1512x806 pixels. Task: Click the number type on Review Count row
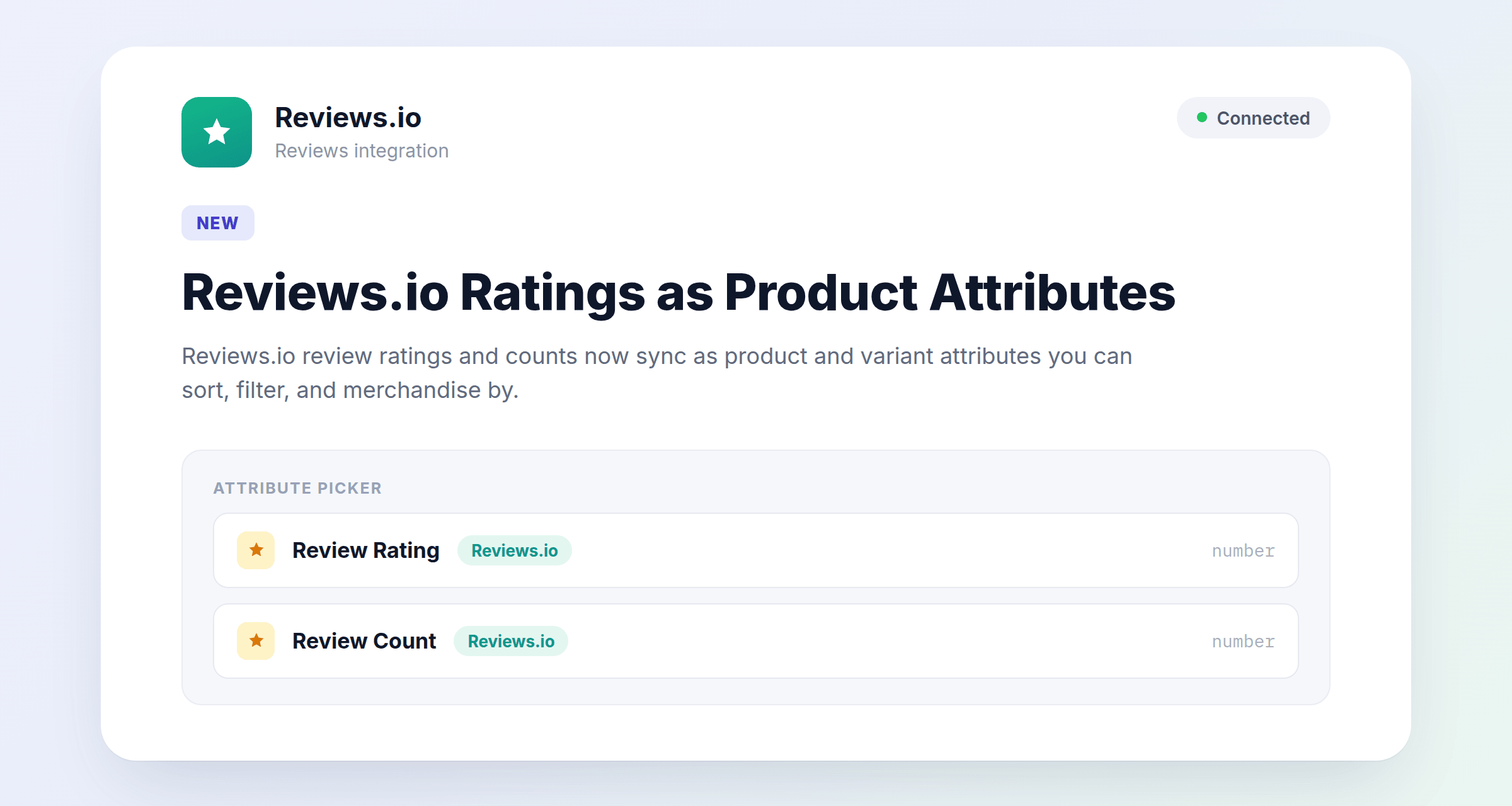pos(1243,642)
